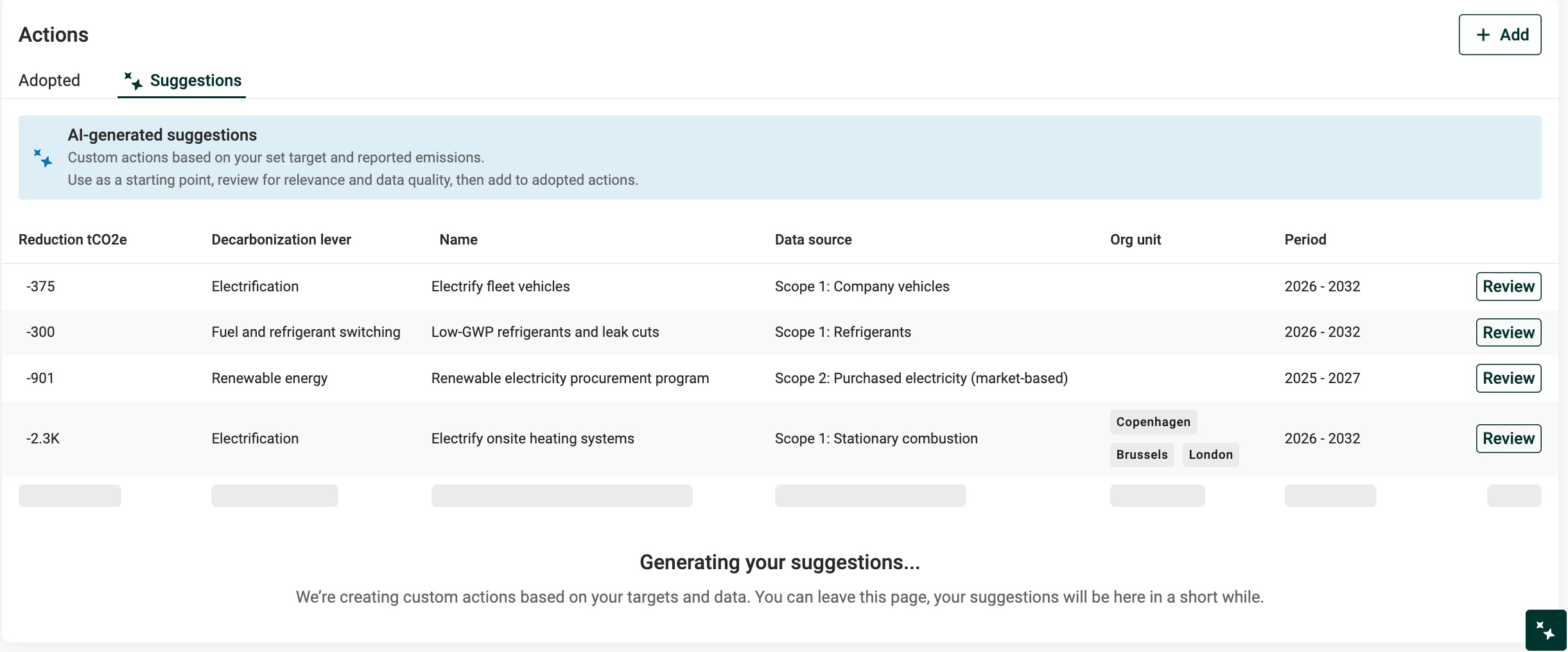Review the Electrify fleet vehicles suggestion

point(1508,287)
